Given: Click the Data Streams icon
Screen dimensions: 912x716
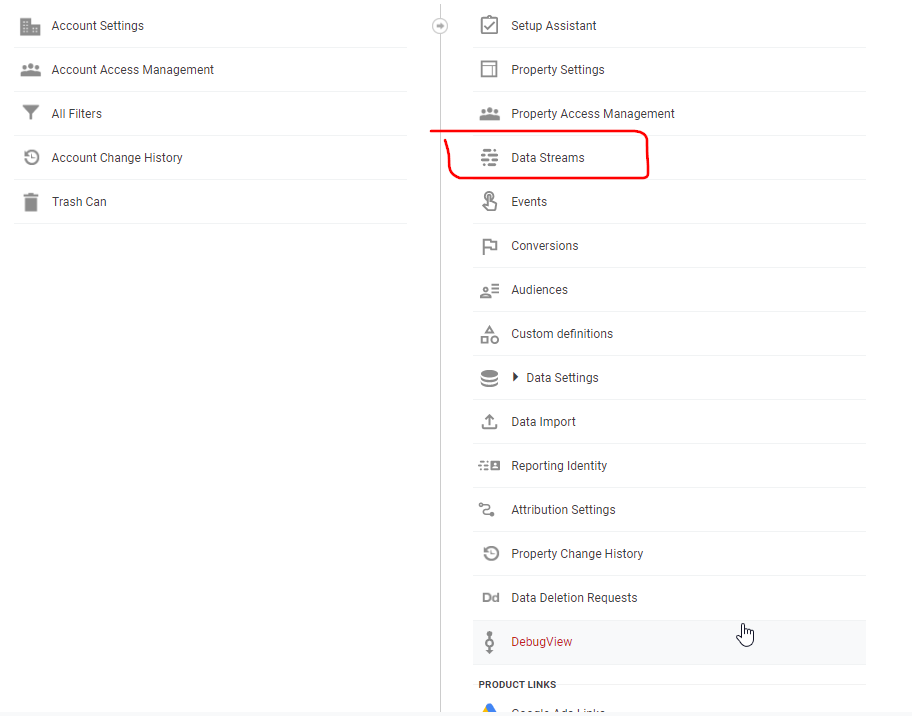Looking at the screenshot, I should [489, 158].
